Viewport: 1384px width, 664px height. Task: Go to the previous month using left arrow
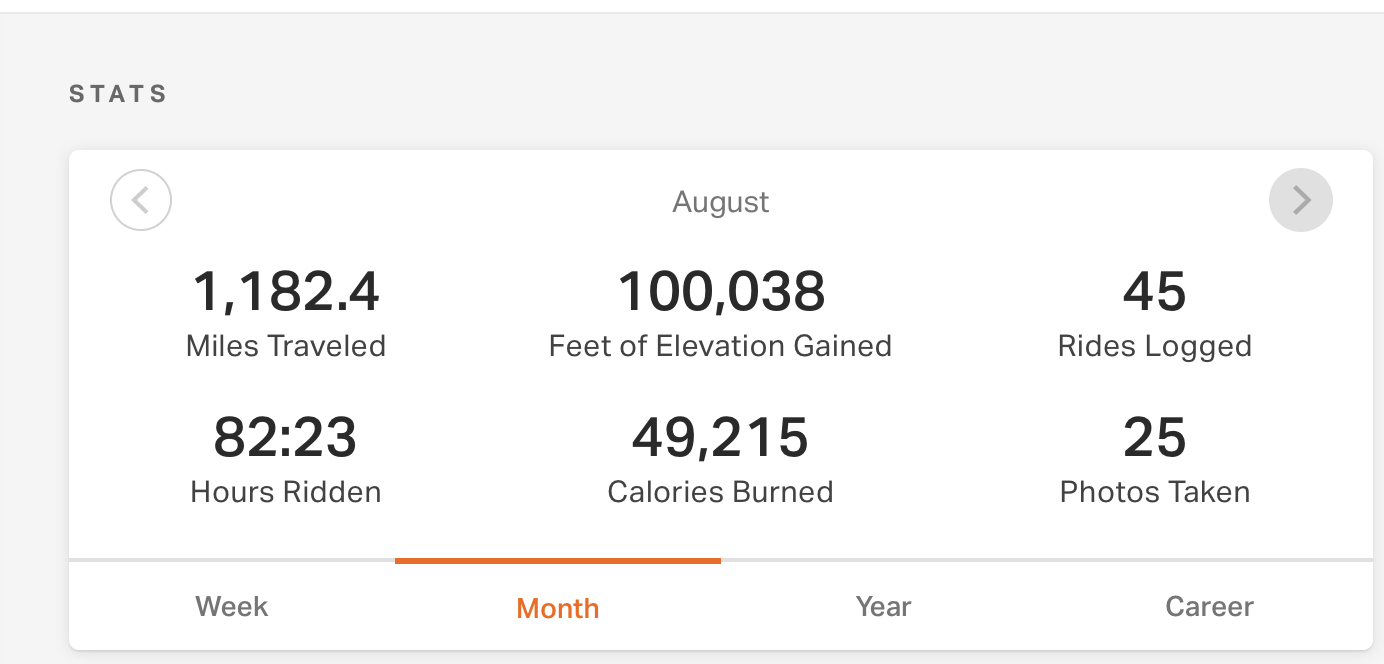pyautogui.click(x=141, y=200)
